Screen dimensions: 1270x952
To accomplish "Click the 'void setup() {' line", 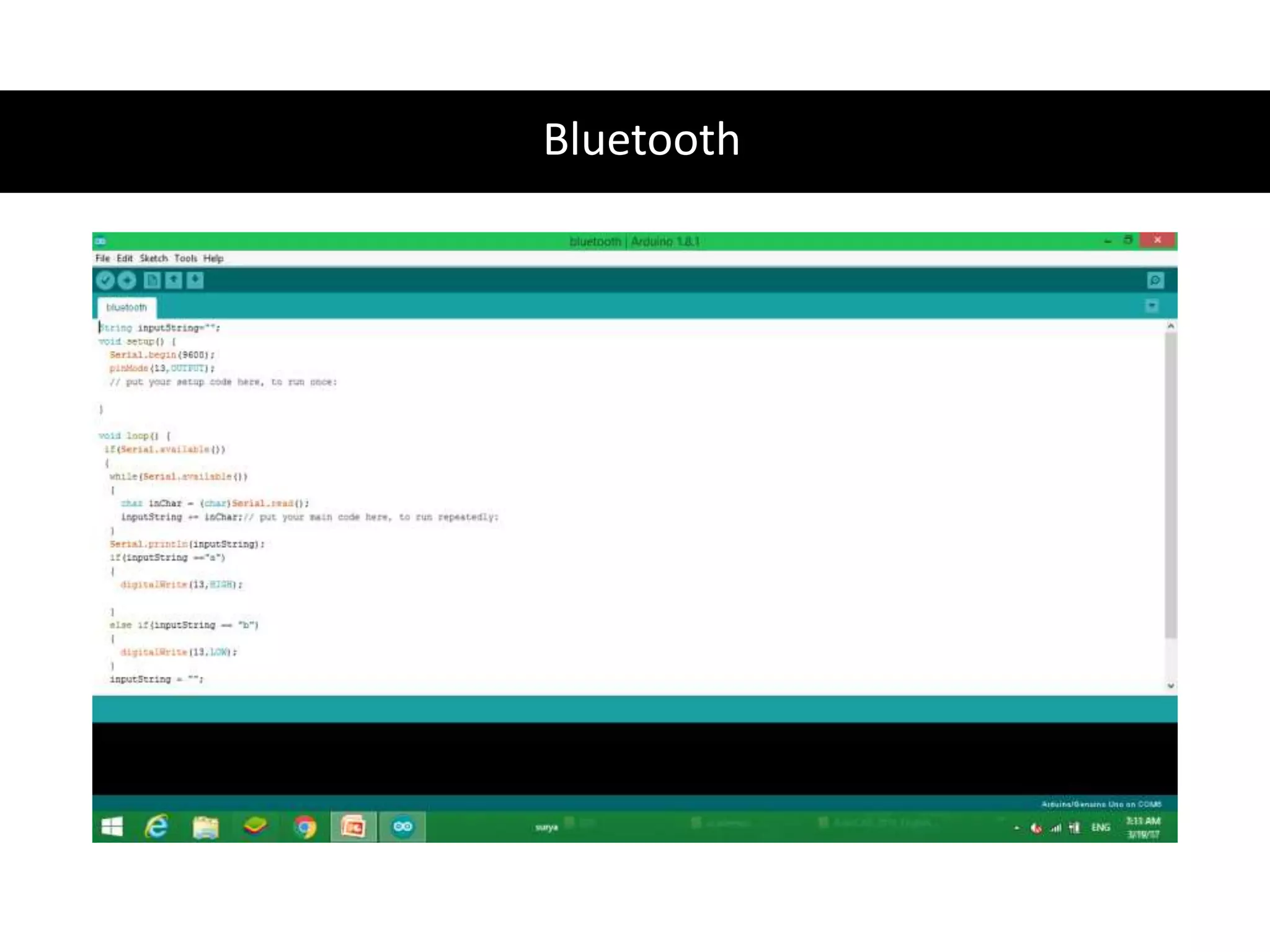I will (x=137, y=342).
